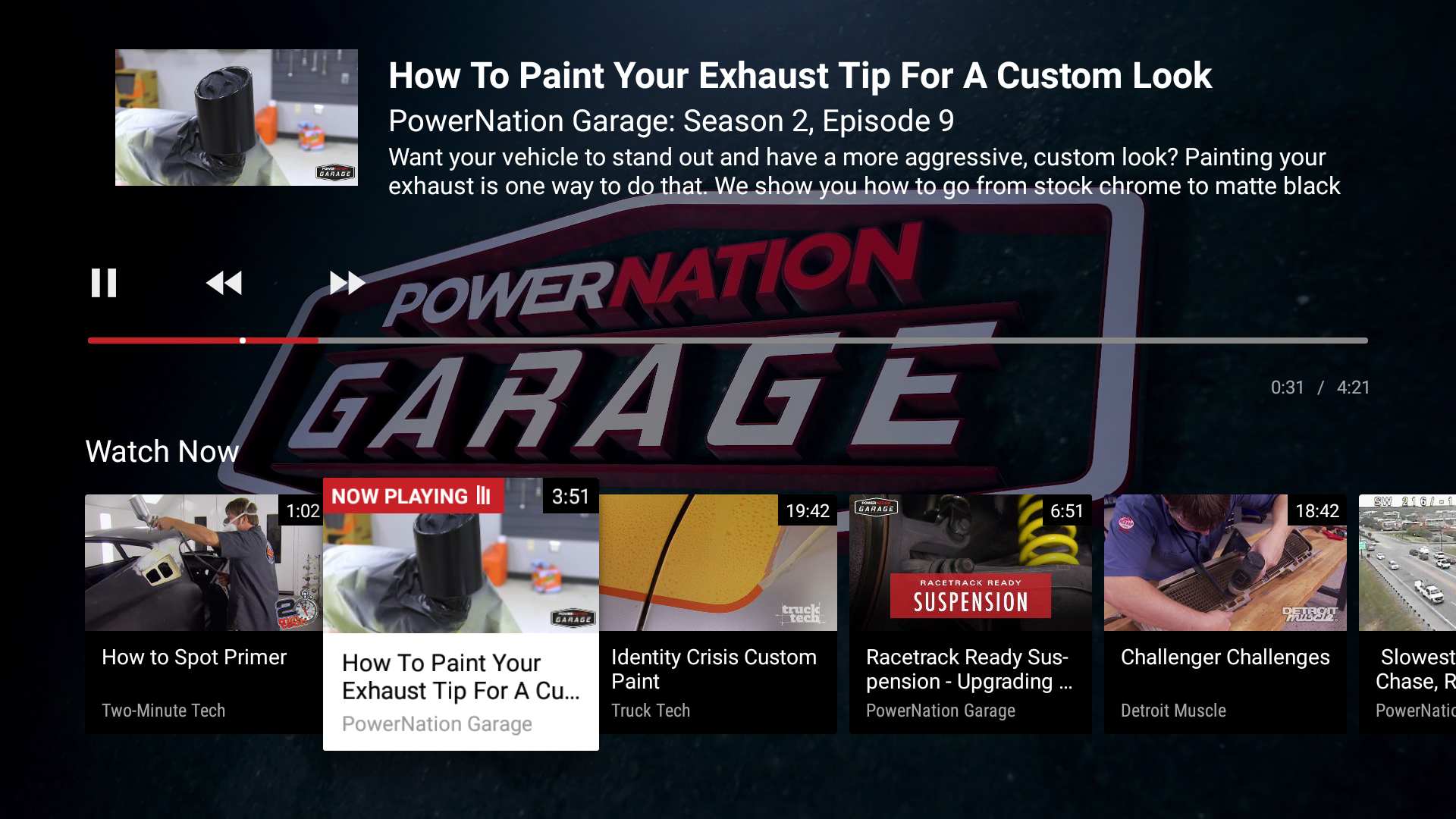Select the Now Playing exhaust tip card

pos(461,614)
